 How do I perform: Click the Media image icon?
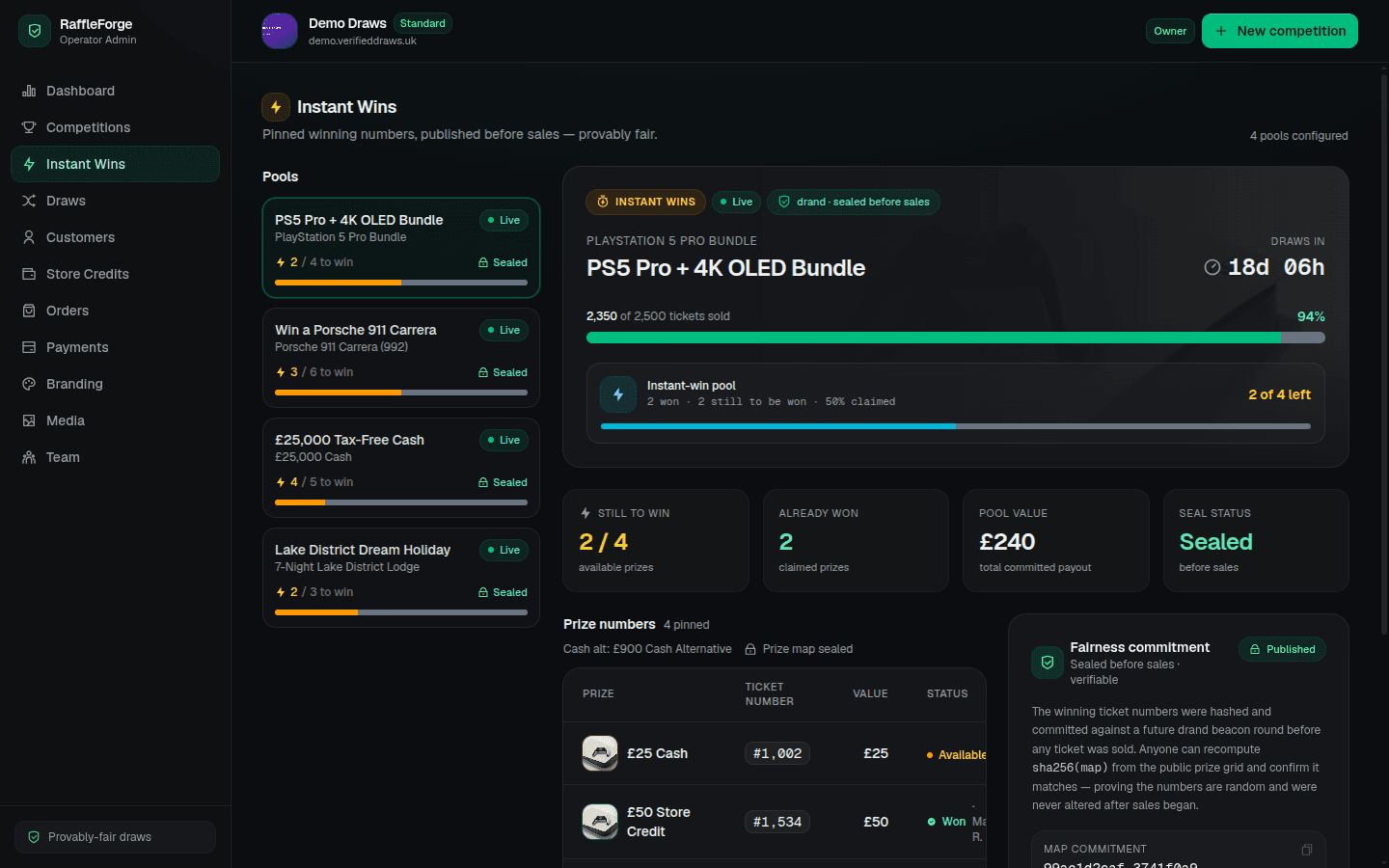29,420
